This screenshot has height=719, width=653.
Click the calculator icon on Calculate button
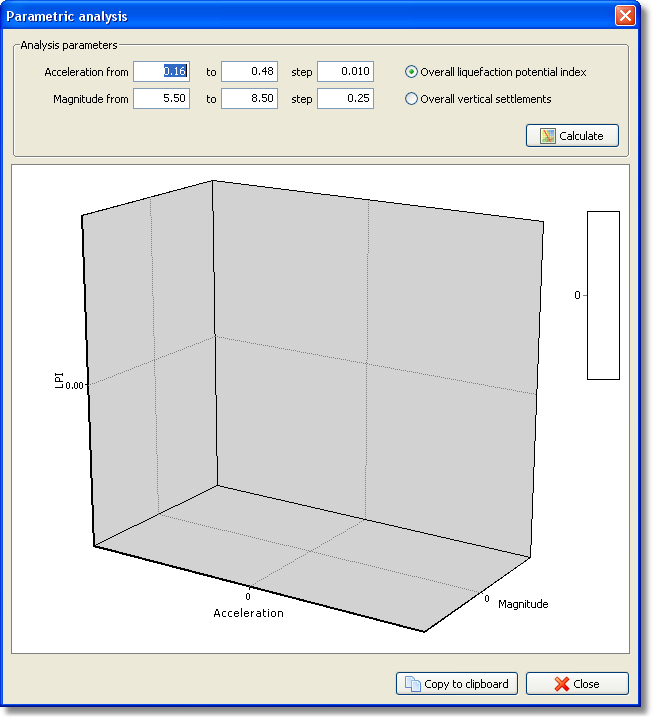click(547, 136)
